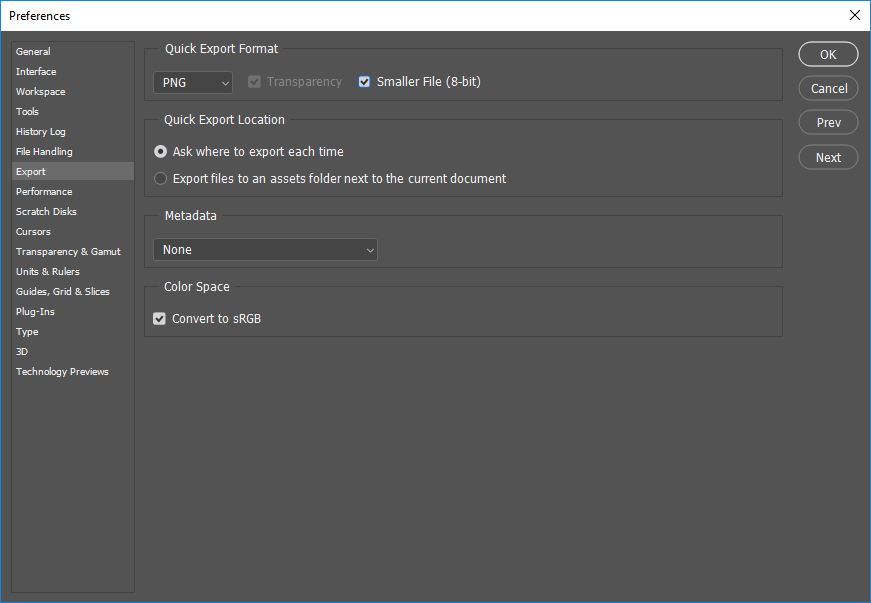
Task: Click the OK button
Action: point(828,54)
